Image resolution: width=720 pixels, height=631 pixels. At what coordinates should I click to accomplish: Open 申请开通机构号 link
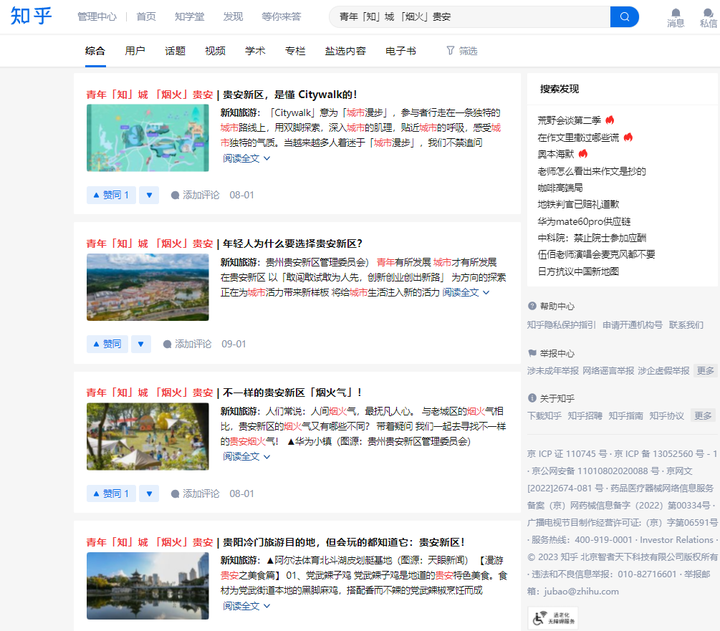point(632,325)
